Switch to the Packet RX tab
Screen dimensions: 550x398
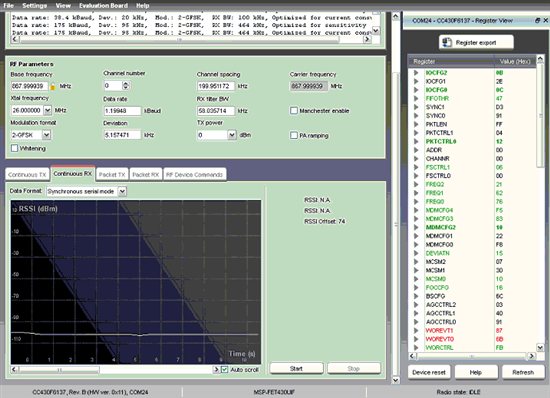[x=146, y=175]
